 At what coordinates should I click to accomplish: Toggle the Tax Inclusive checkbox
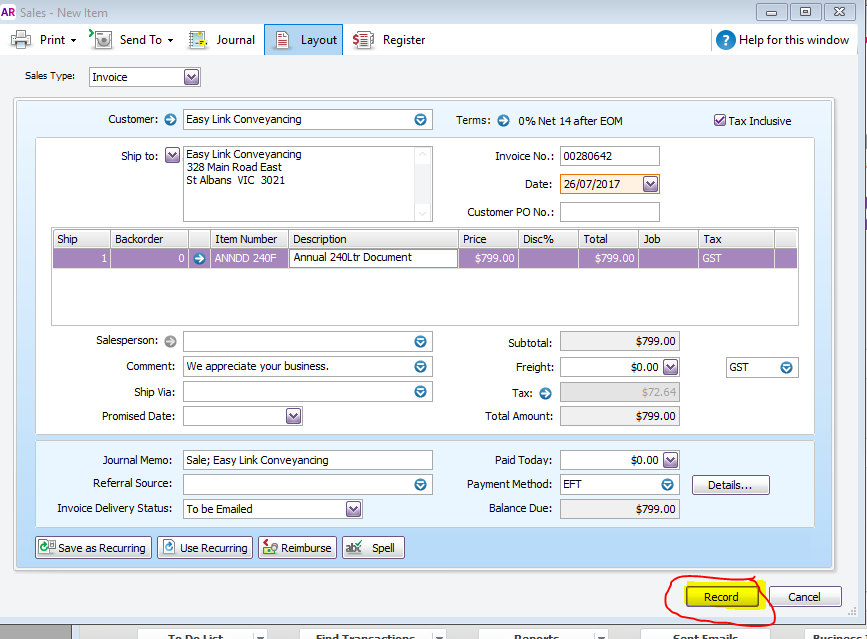click(x=719, y=120)
